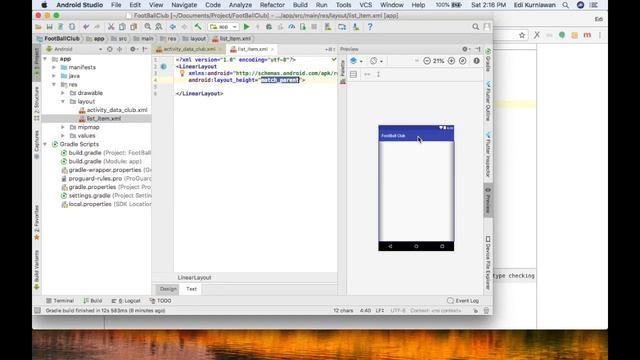Open the VCS menu
Viewport: 640px width, 360px height.
365,5
